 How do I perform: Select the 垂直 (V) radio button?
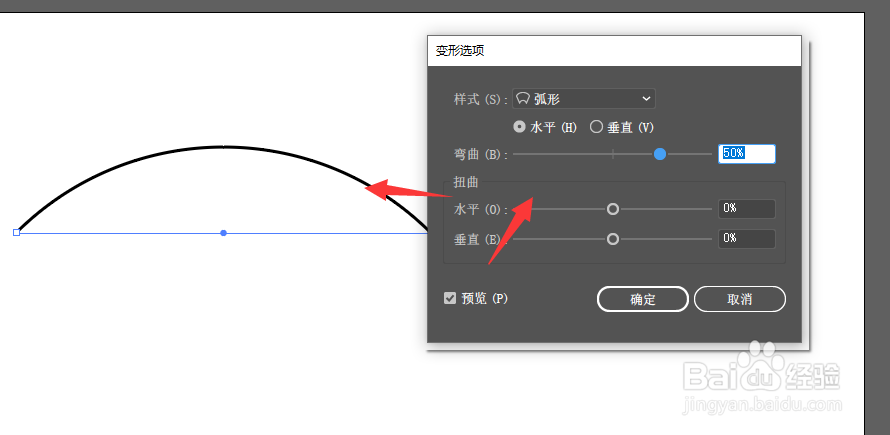596,127
